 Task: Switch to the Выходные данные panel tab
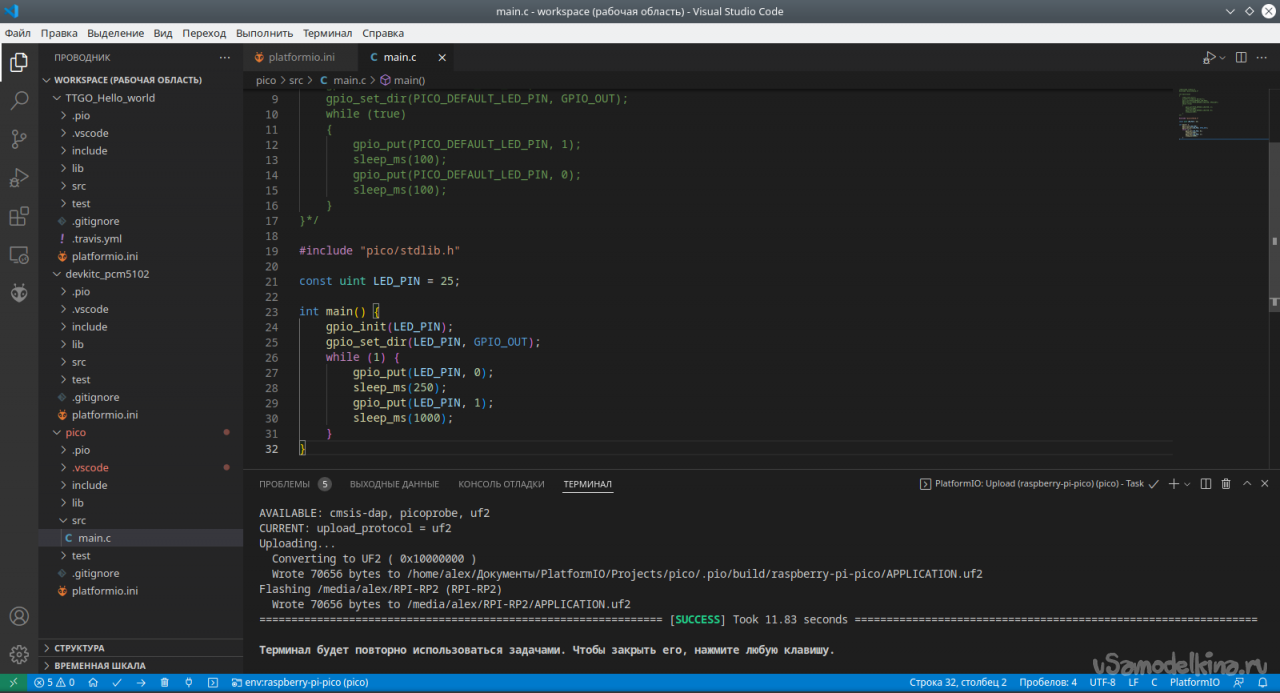394,484
